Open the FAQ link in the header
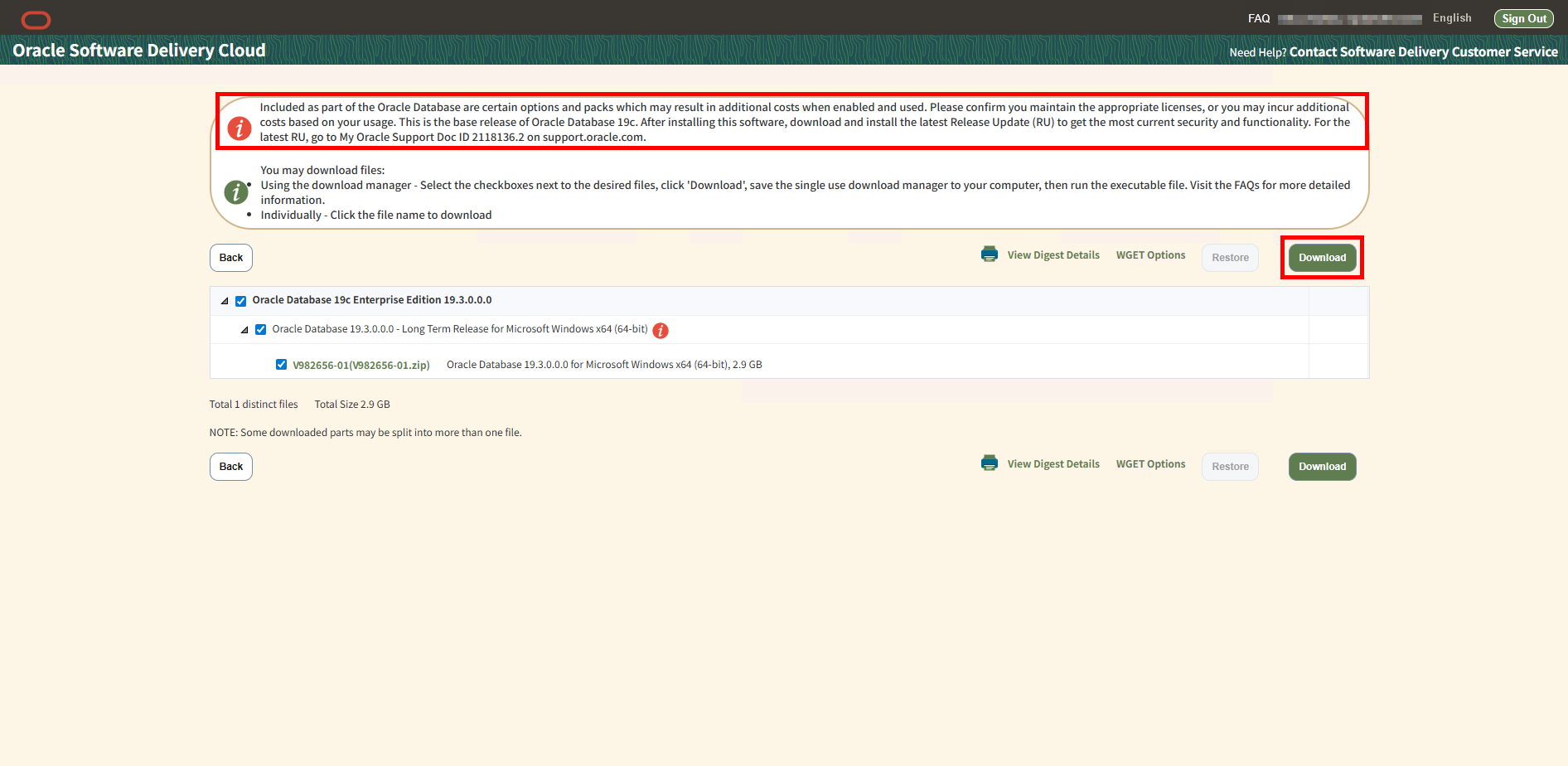This screenshot has width=1568, height=766. [x=1259, y=18]
